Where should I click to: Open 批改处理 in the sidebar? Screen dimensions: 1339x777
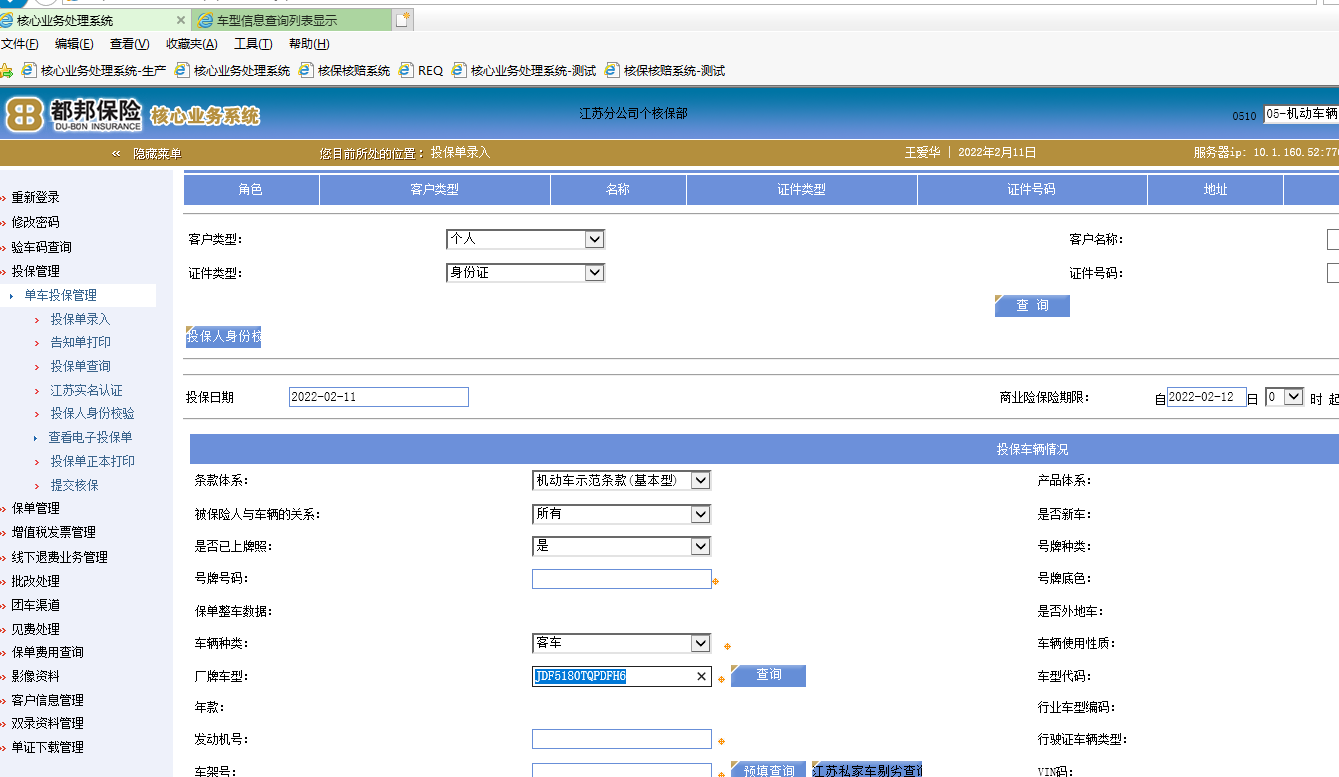pos(35,581)
